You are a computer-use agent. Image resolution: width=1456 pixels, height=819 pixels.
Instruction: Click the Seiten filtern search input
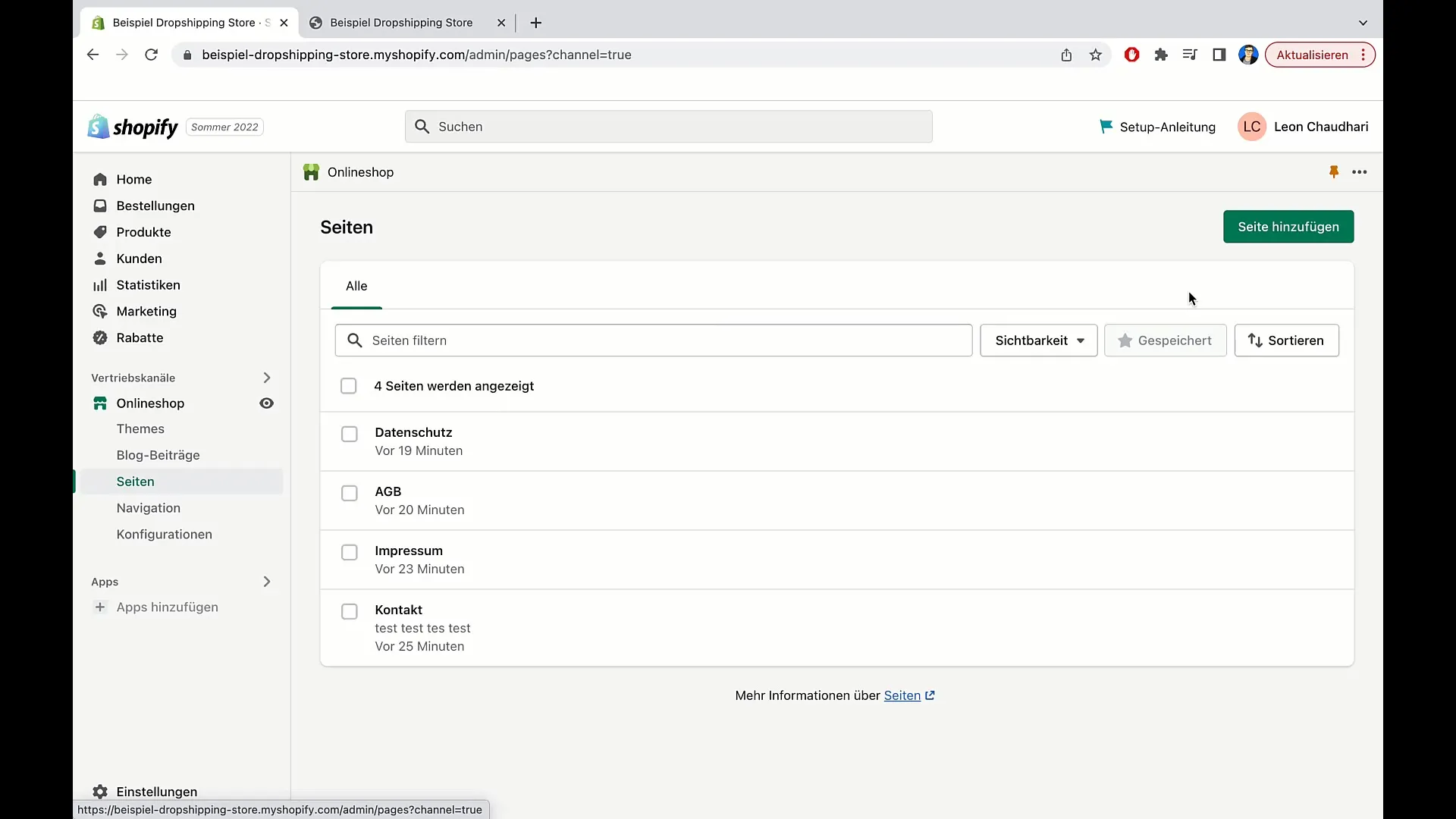(x=653, y=340)
